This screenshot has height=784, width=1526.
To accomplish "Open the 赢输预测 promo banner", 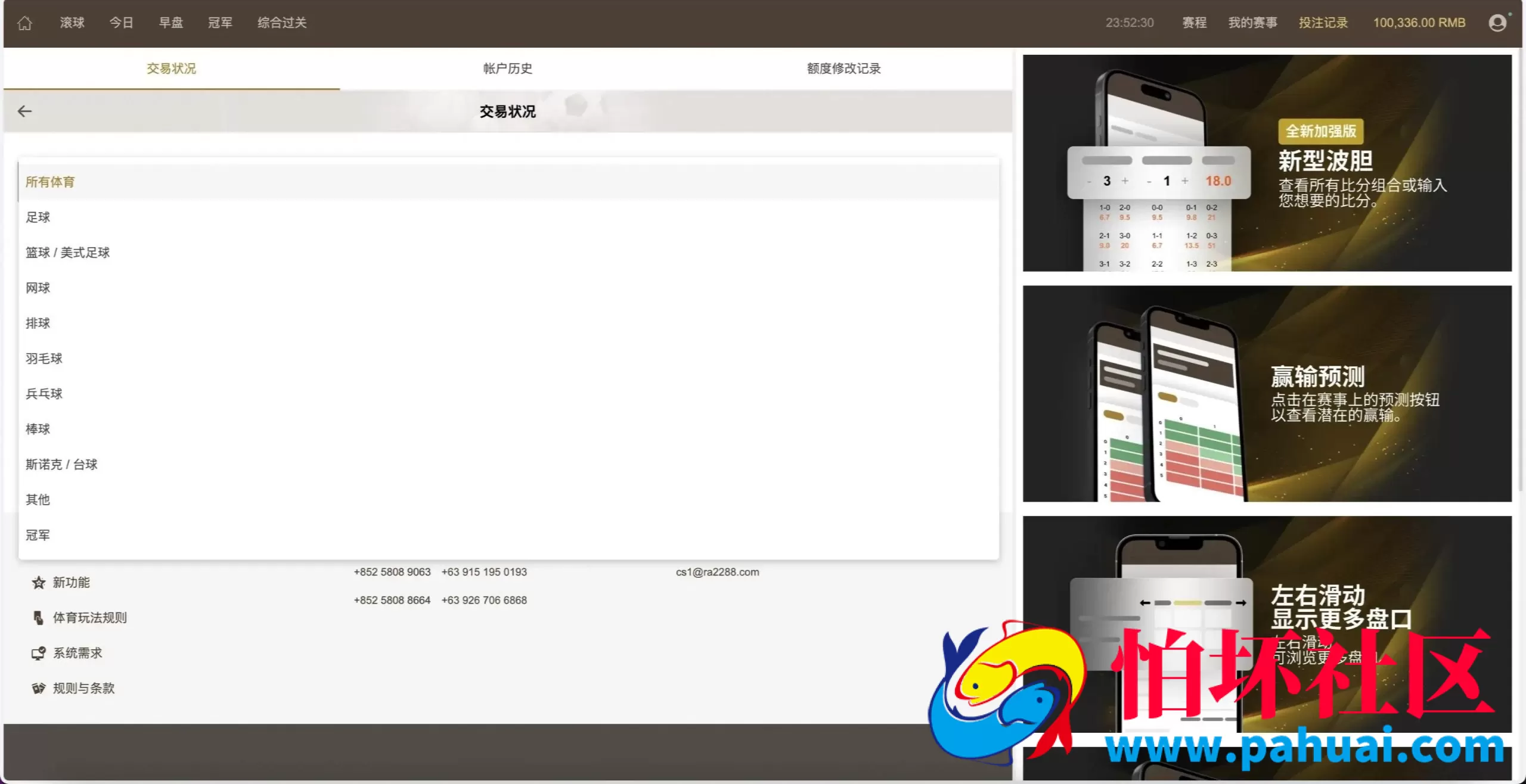I will click(1267, 393).
